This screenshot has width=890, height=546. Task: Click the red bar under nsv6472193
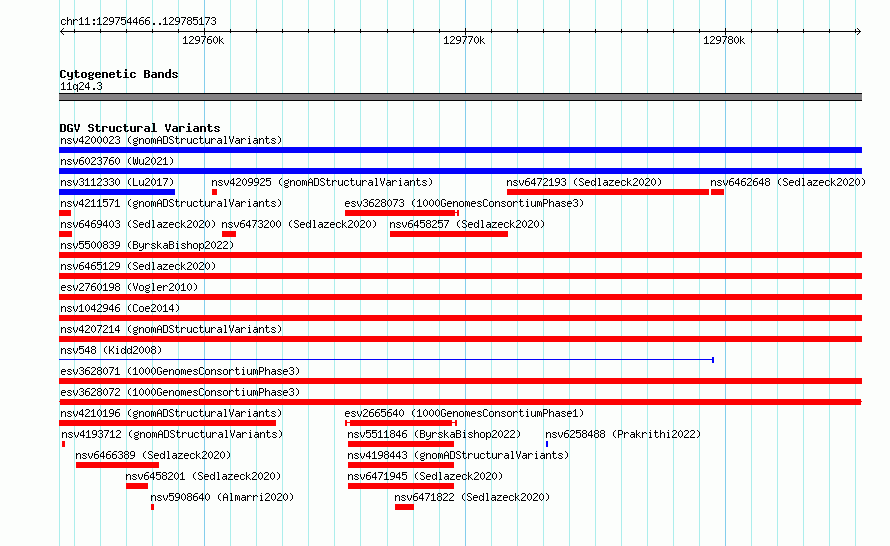tap(608, 192)
